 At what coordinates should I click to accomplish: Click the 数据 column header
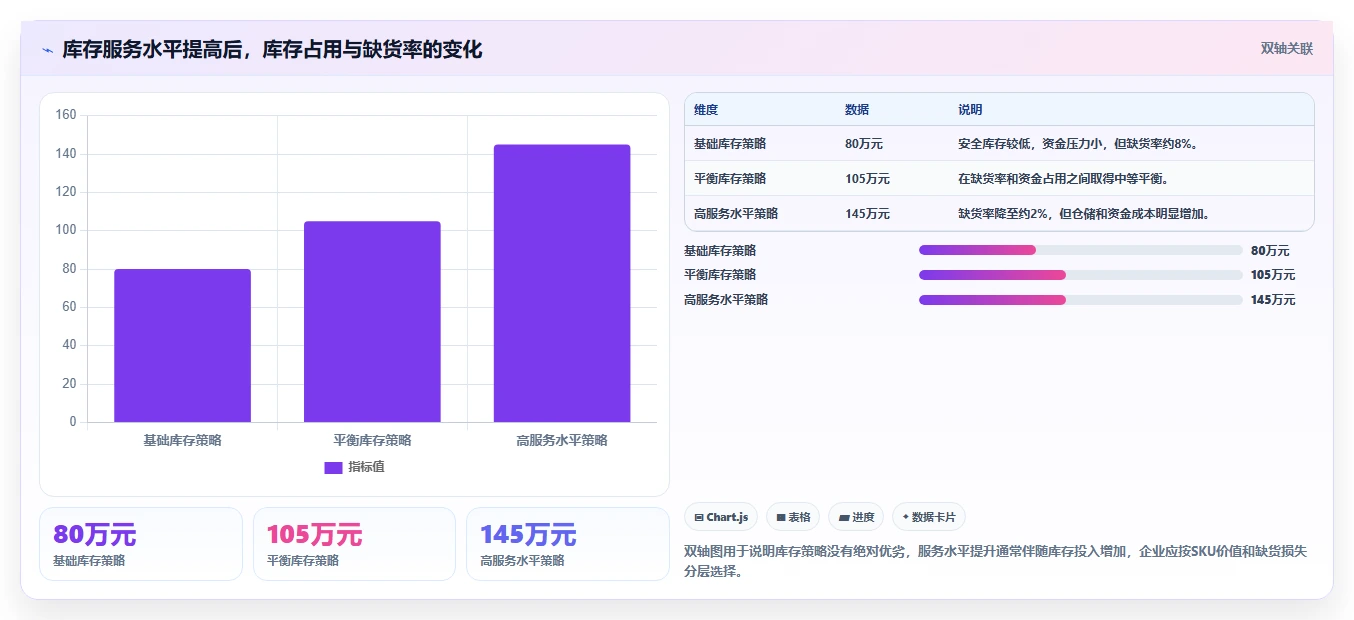(x=857, y=110)
